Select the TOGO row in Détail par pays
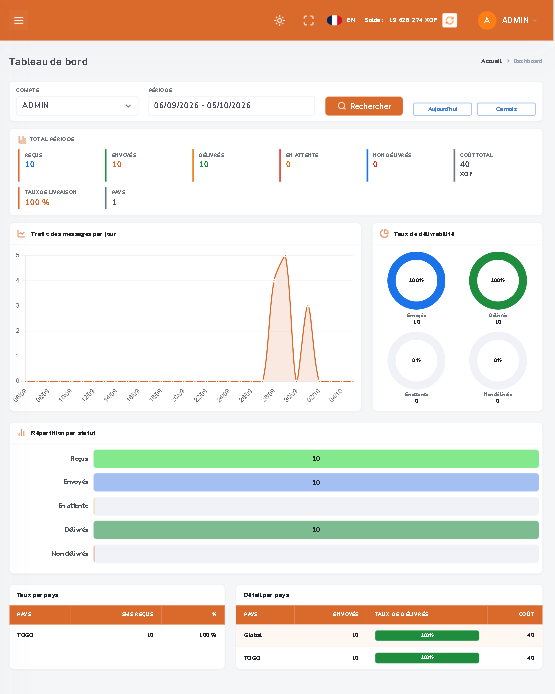This screenshot has height=694, width=555. pos(389,658)
